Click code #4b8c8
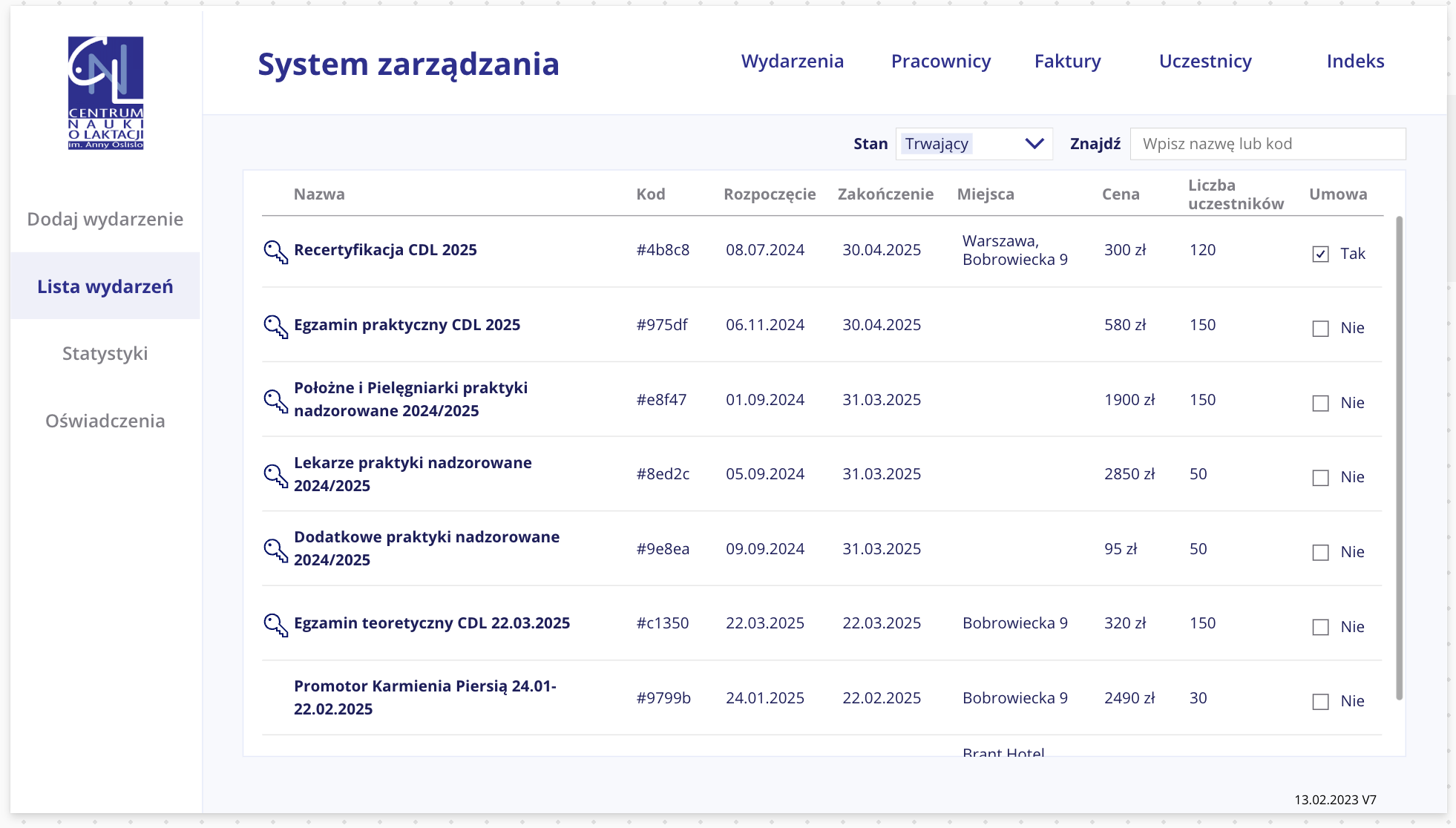 [663, 250]
